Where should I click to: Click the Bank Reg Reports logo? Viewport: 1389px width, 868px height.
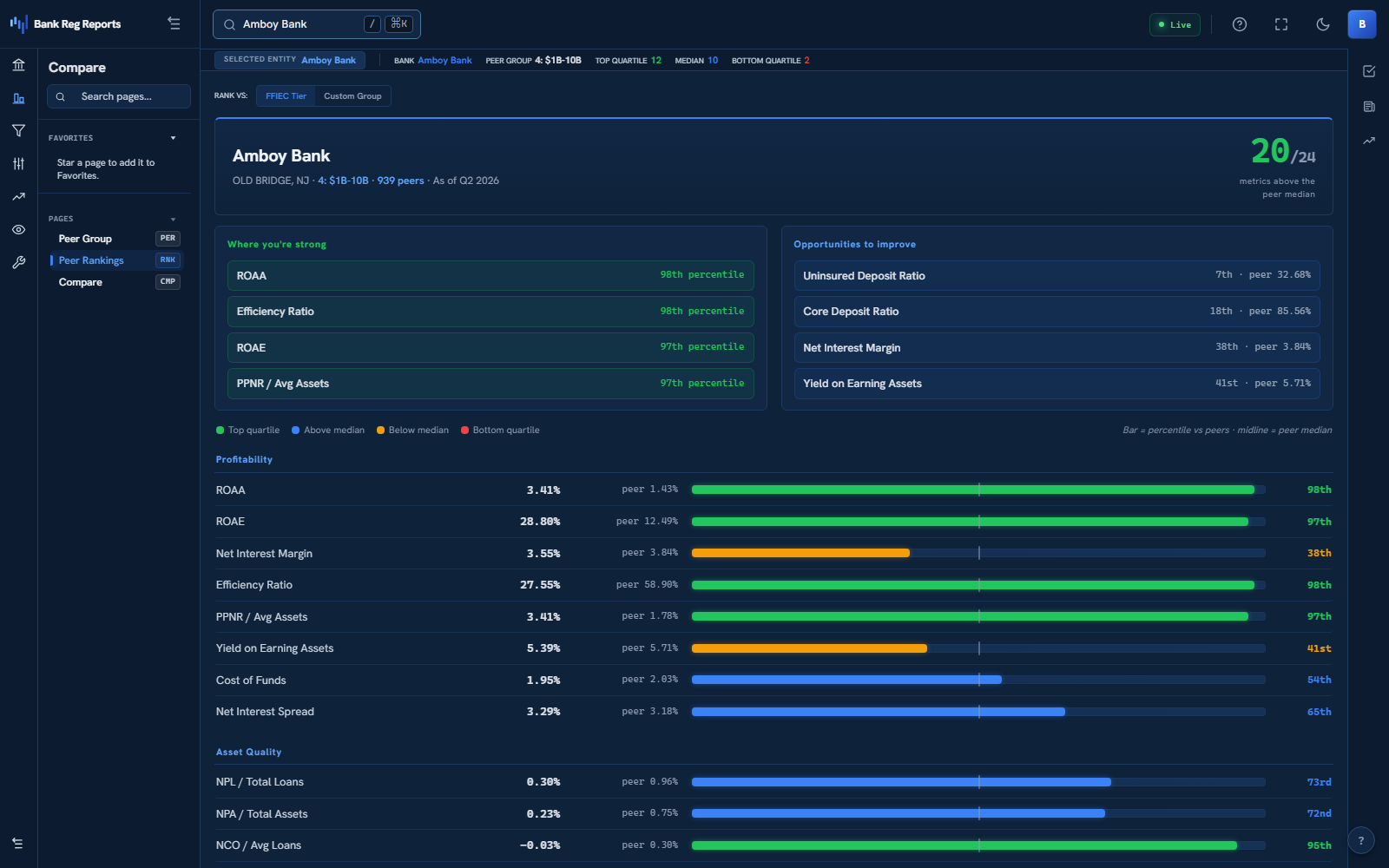coord(65,24)
